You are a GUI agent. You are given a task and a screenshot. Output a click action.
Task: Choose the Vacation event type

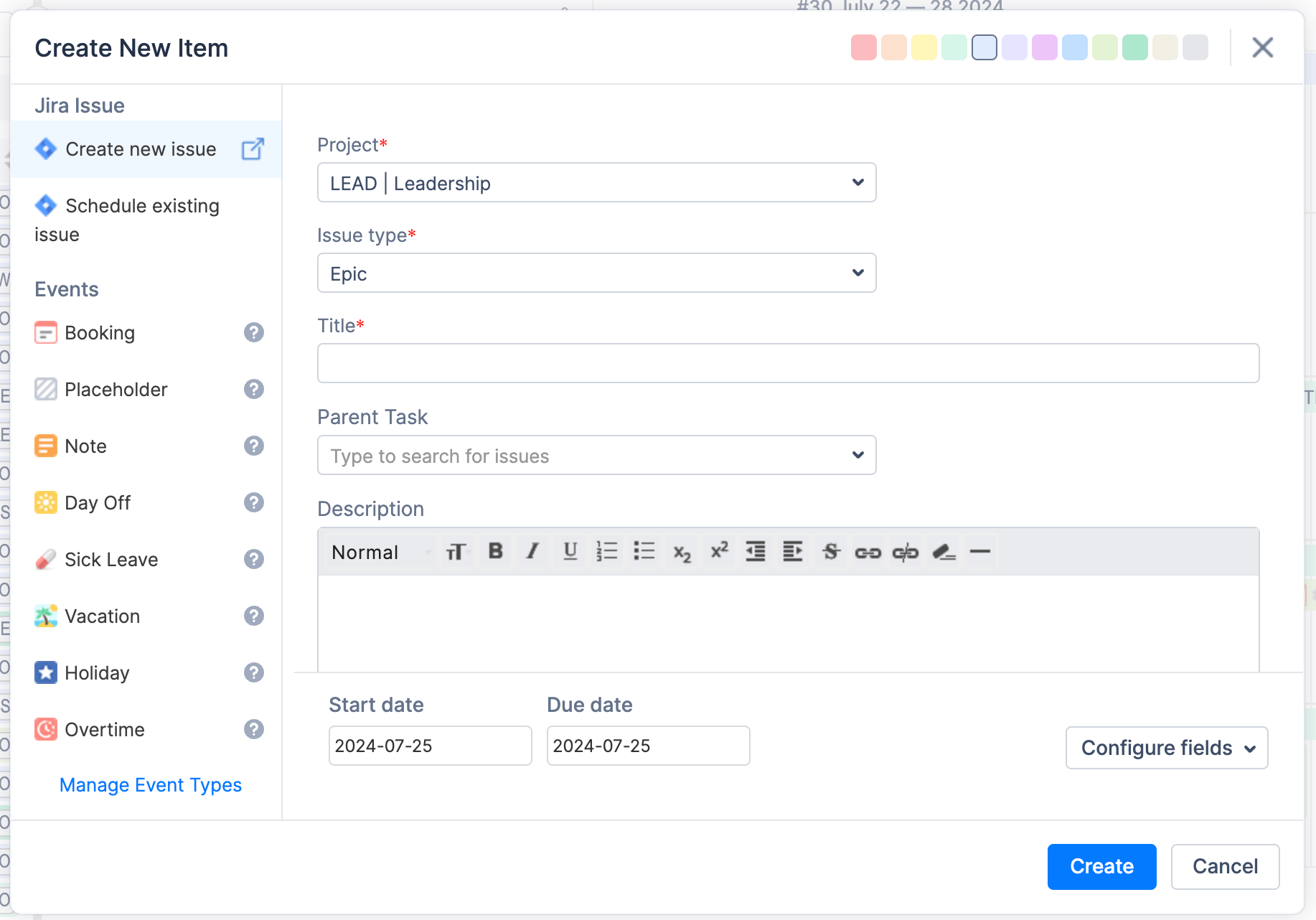tap(102, 616)
